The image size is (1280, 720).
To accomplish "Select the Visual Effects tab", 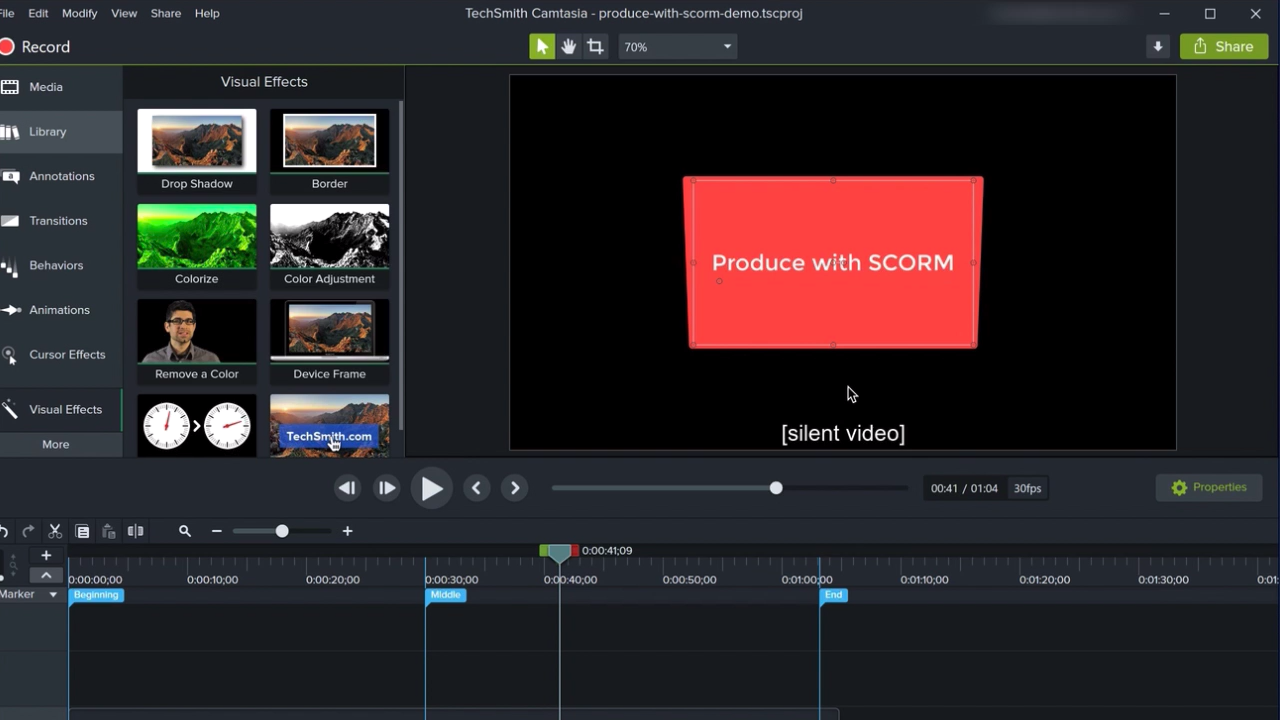I will pos(61,409).
